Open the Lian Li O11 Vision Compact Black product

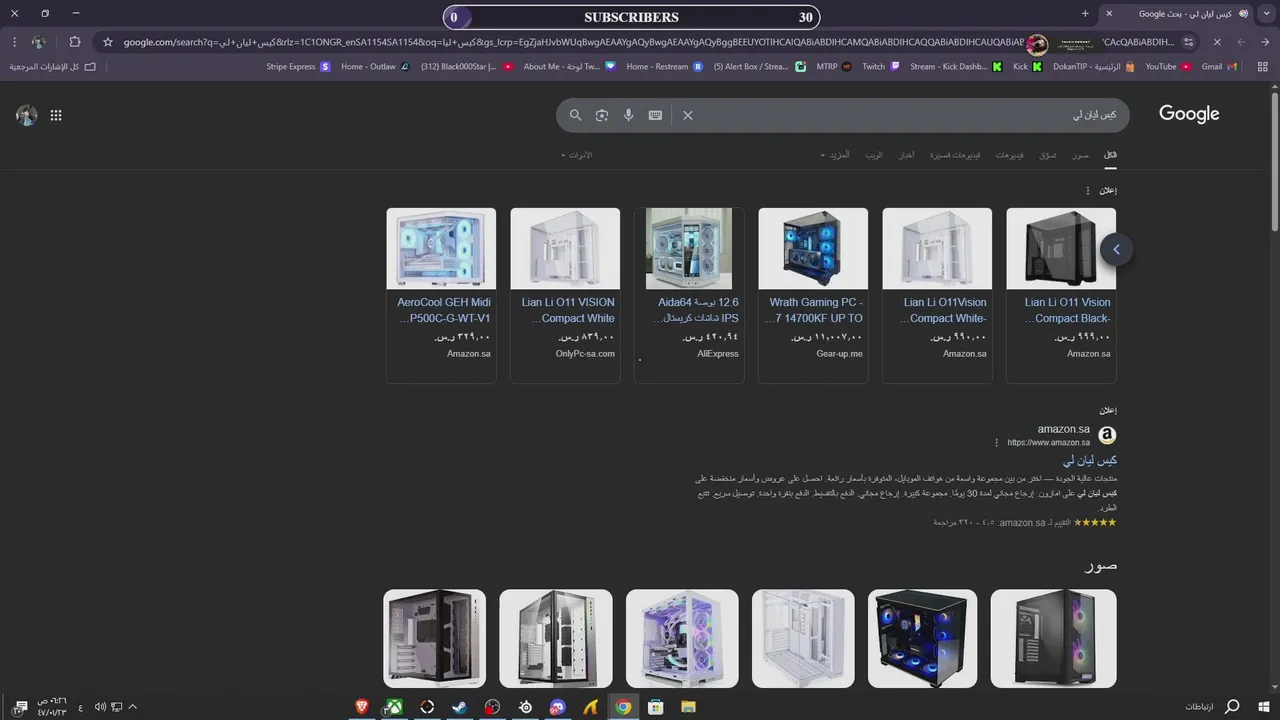tap(1061, 295)
